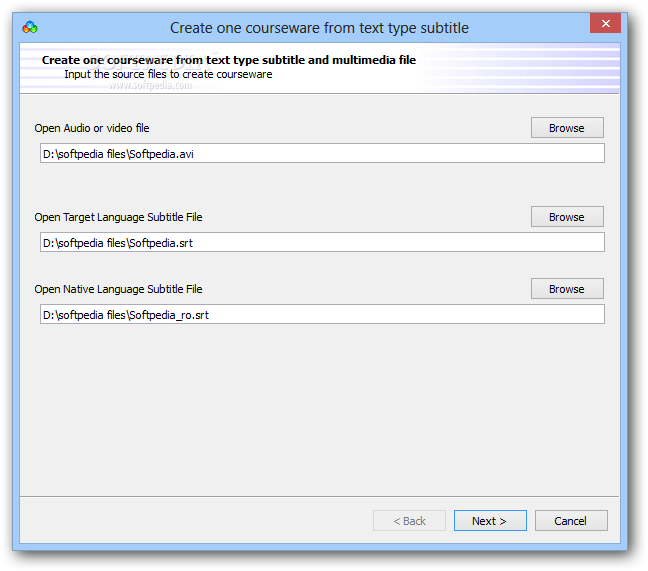Browse for the native language subtitle file

(567, 288)
